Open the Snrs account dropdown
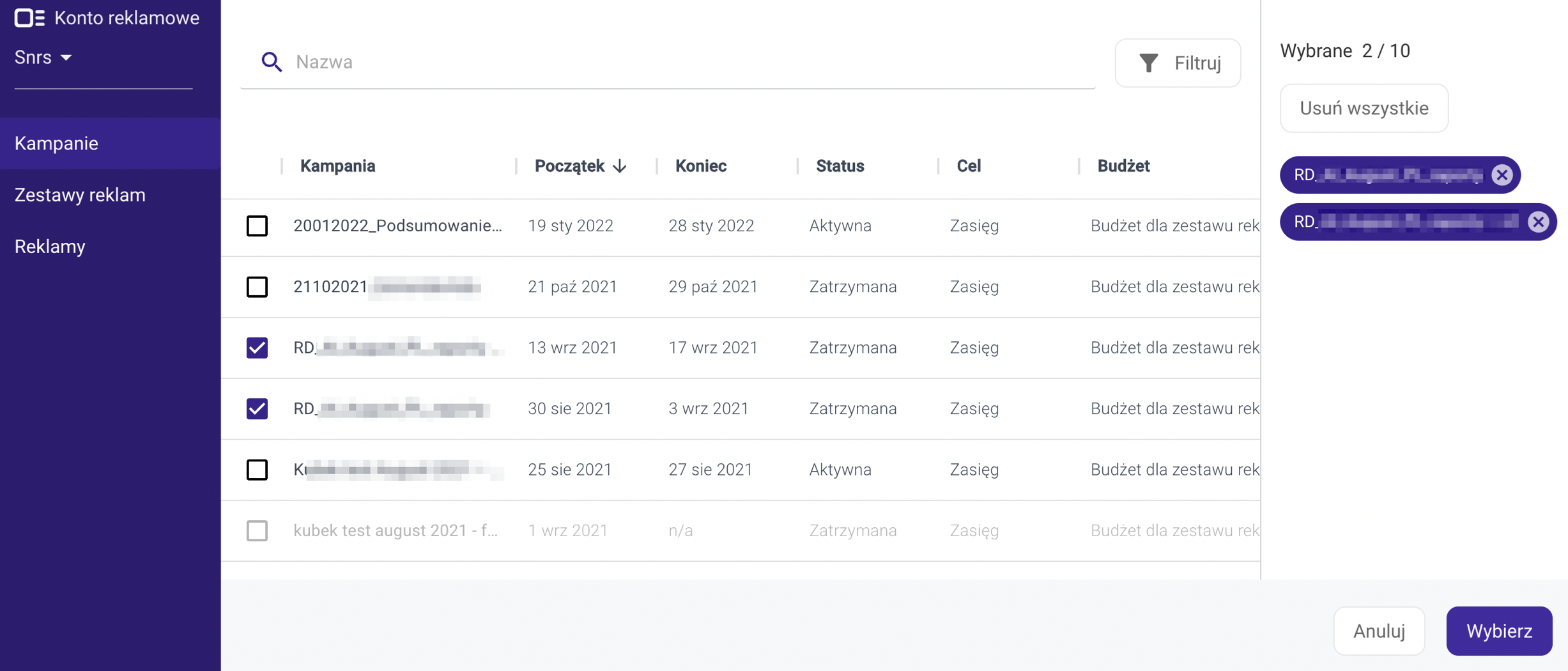The width and height of the screenshot is (1568, 671). point(43,58)
